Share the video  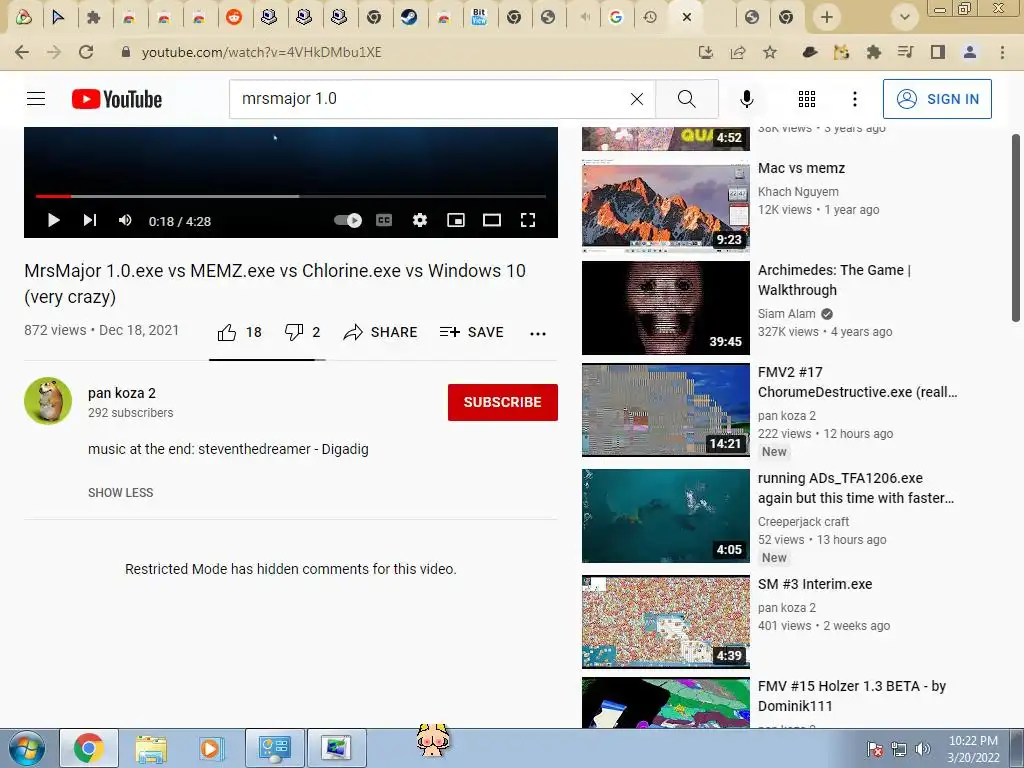click(380, 332)
